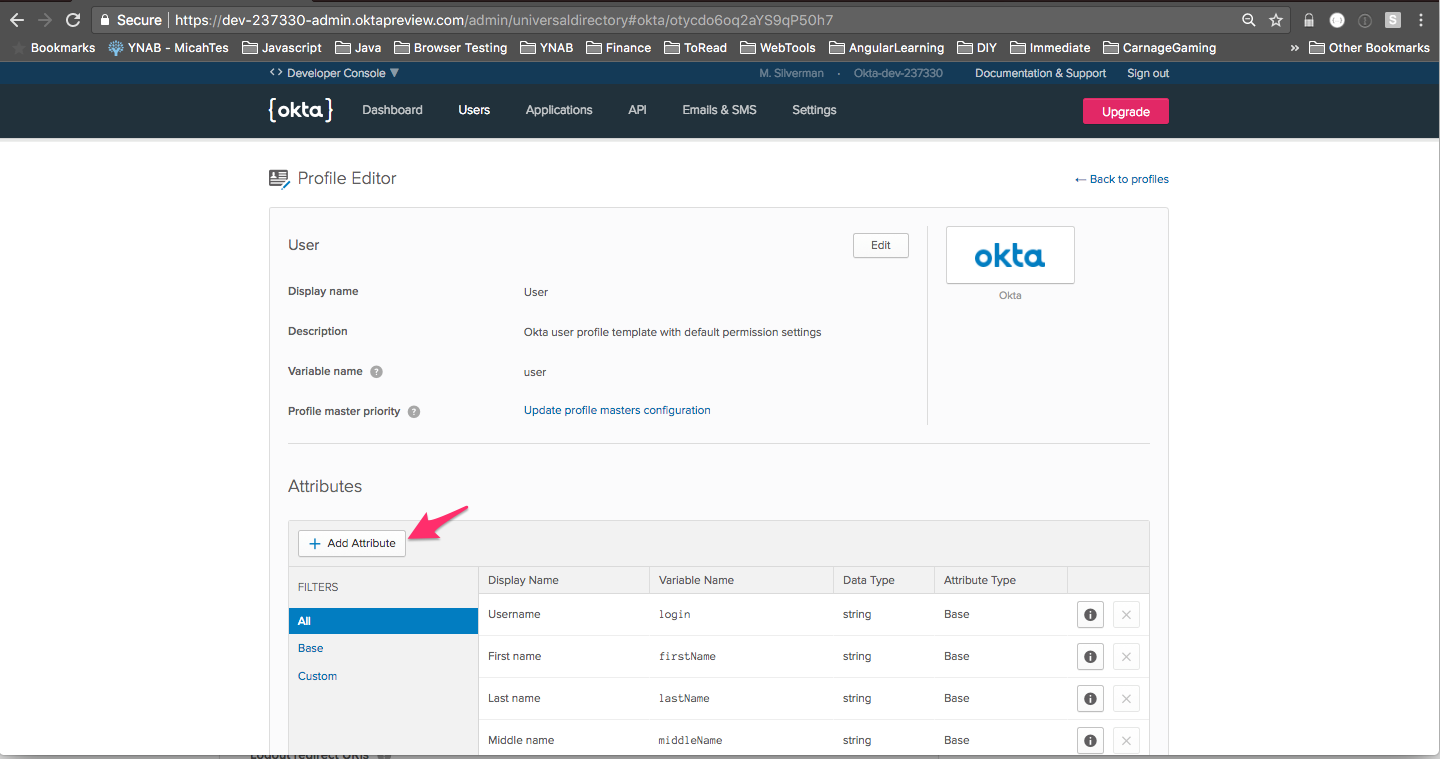The width and height of the screenshot is (1440, 759).
Task: Follow the Back to profiles link
Action: coord(1121,179)
